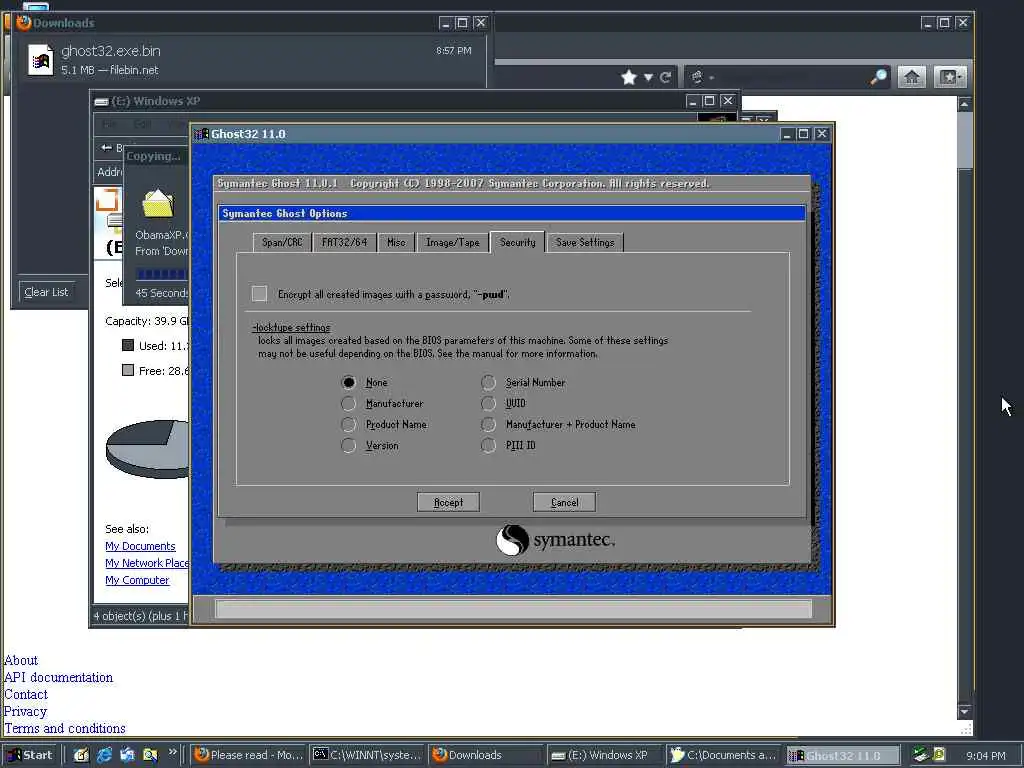Open the Save Settings tab
Viewport: 1024px width, 768px height.
pos(585,242)
